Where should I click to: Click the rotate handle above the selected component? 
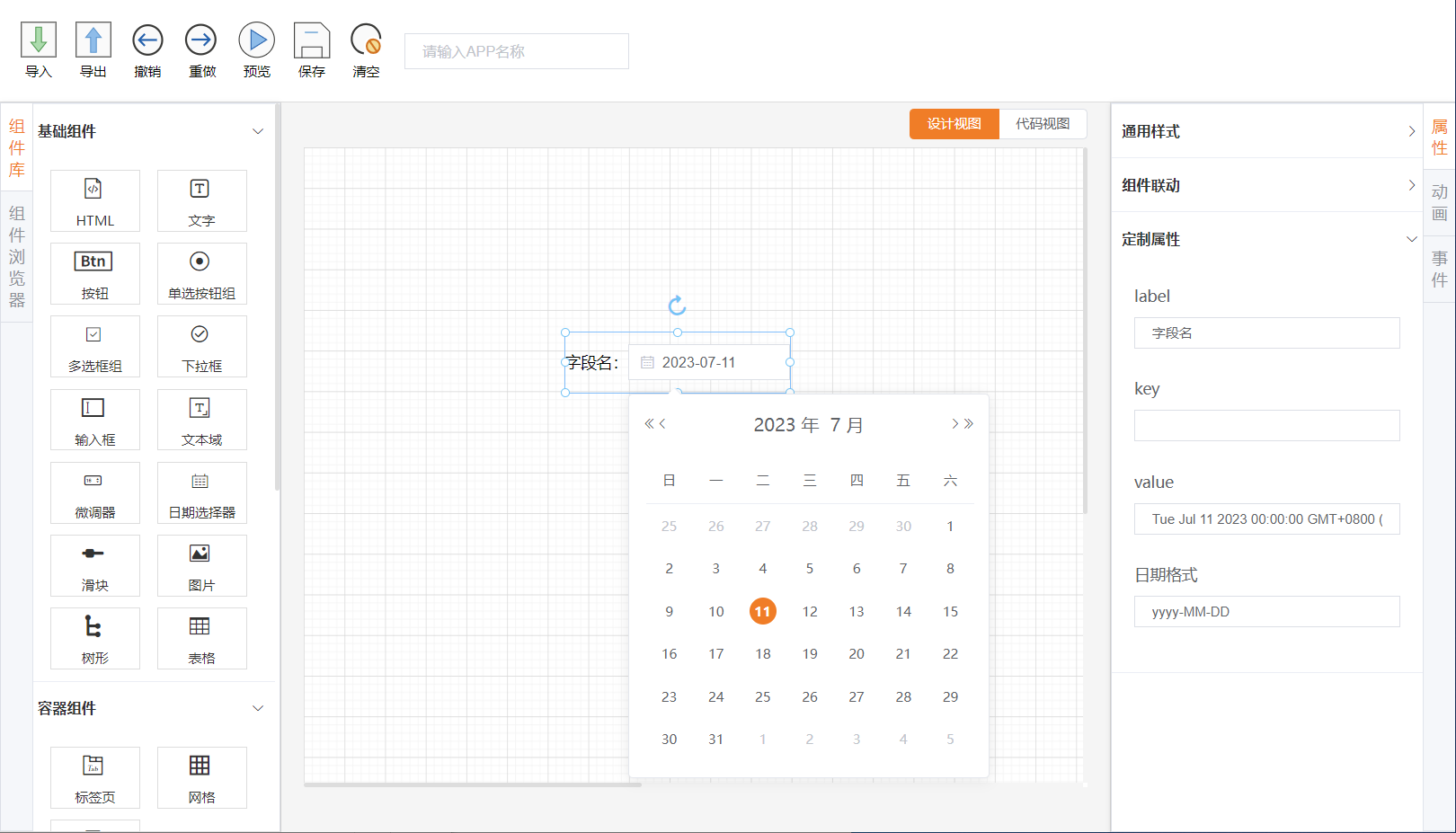pyautogui.click(x=678, y=306)
